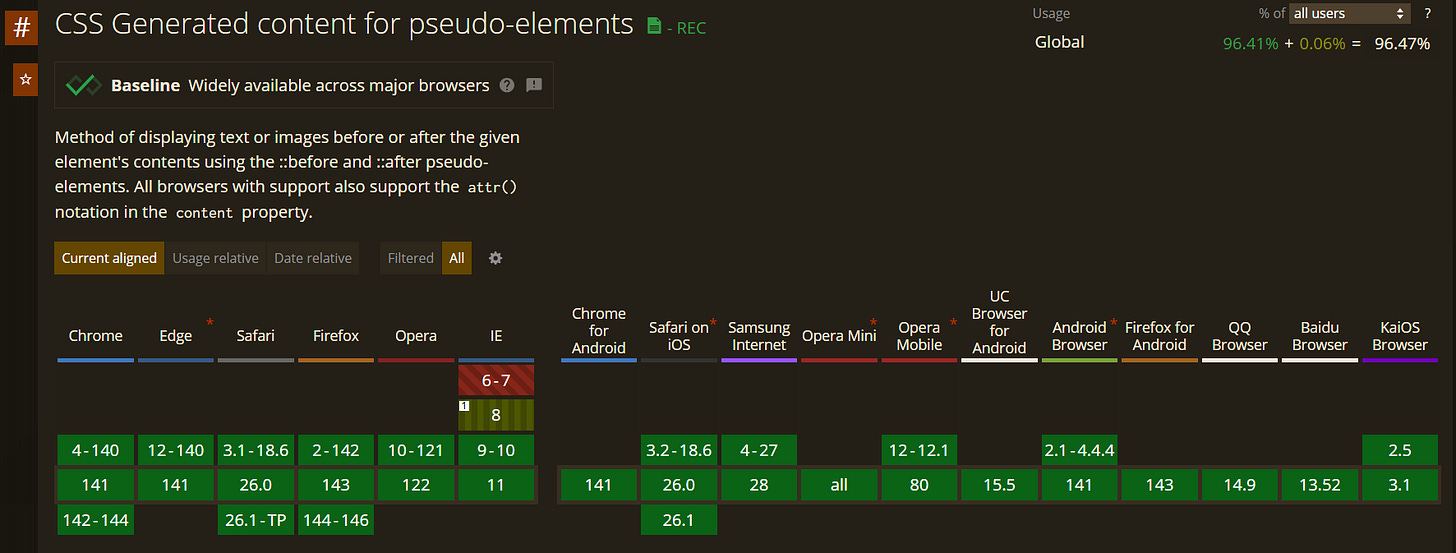The image size is (1456, 553).
Task: Open Baseline help question mark
Action: click(x=507, y=85)
